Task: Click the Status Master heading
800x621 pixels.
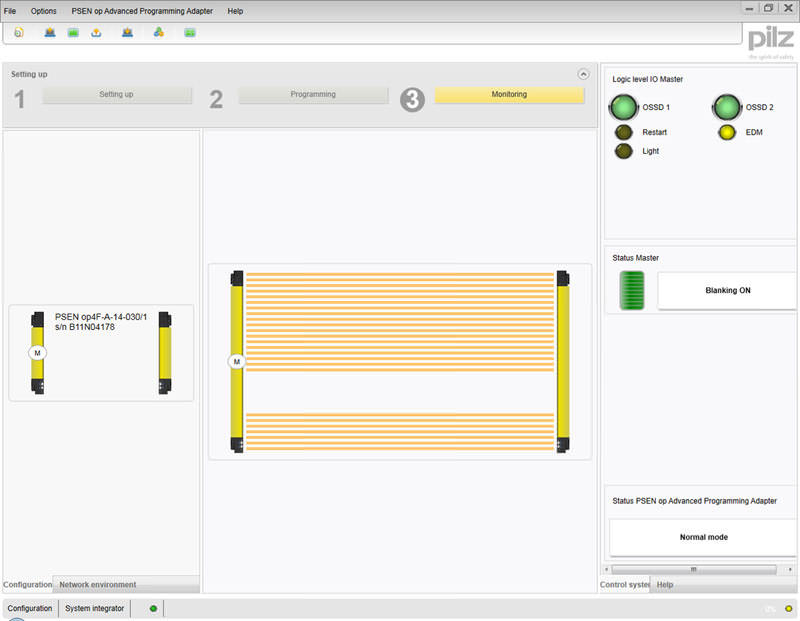Action: 635,258
